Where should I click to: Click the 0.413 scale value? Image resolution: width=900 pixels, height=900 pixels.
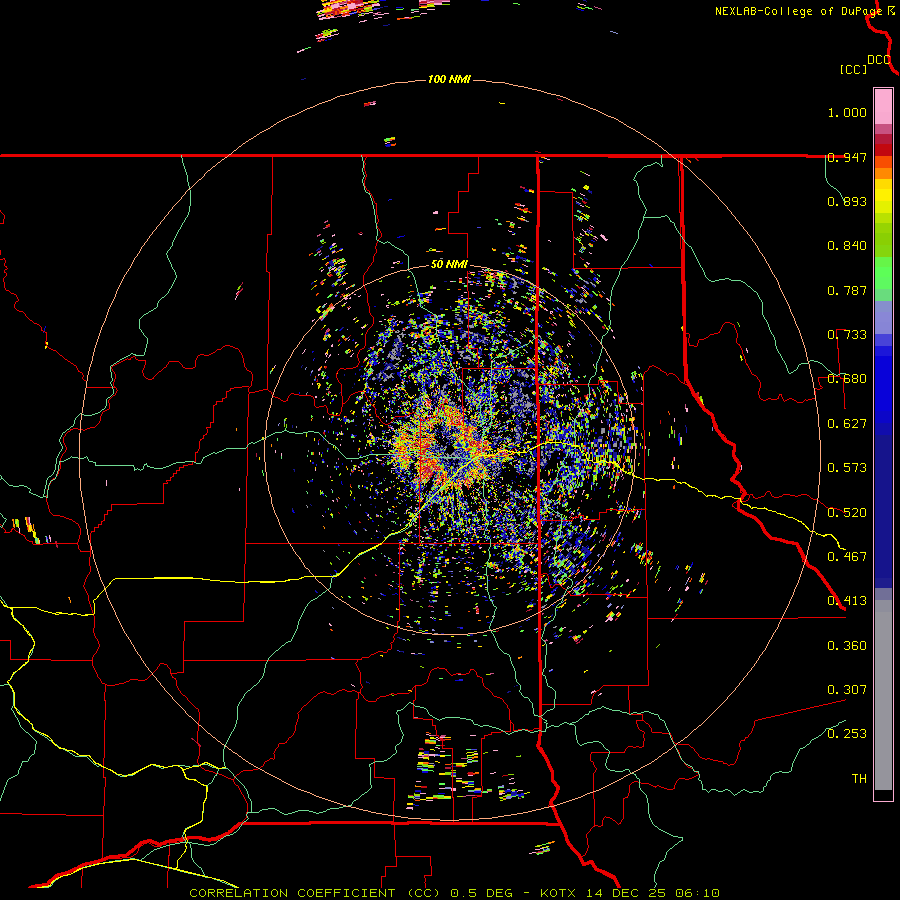(847, 601)
